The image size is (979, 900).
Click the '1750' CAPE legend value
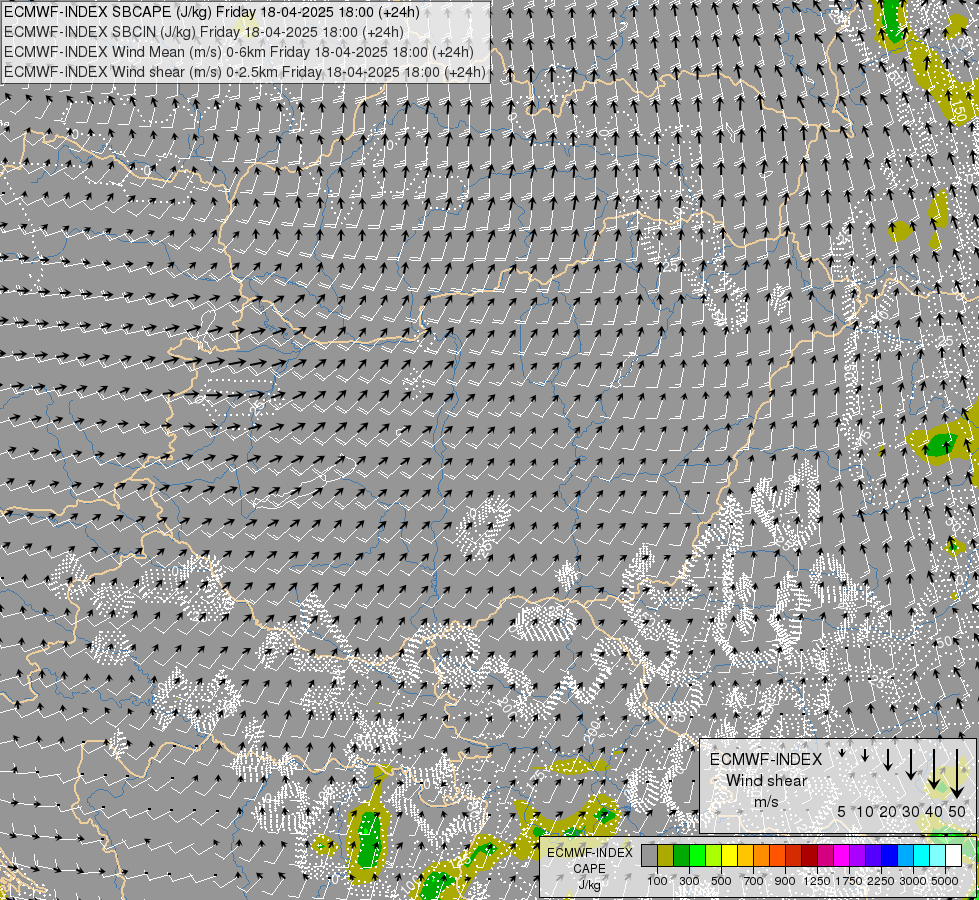(849, 881)
